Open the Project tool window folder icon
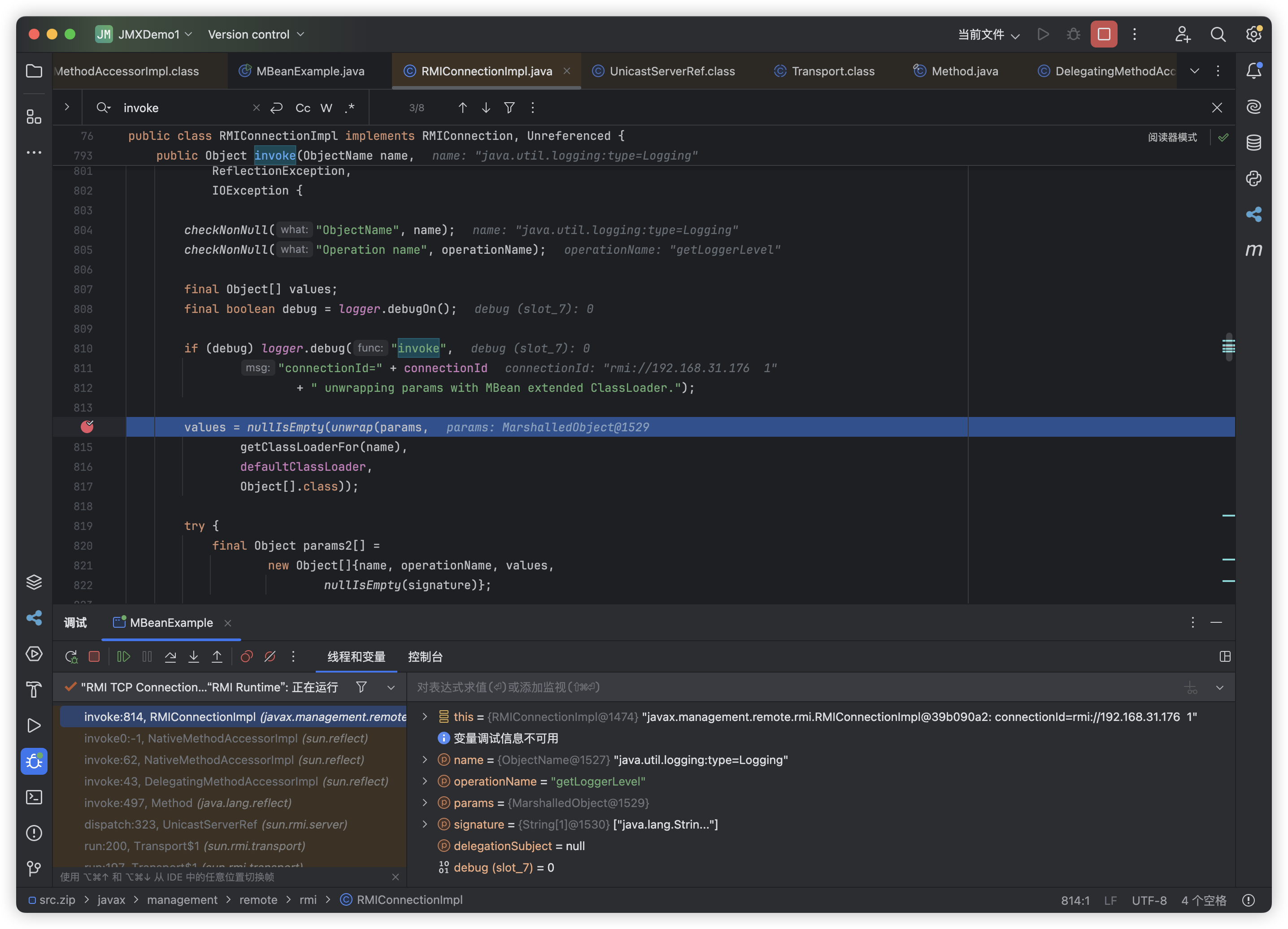 click(x=34, y=71)
